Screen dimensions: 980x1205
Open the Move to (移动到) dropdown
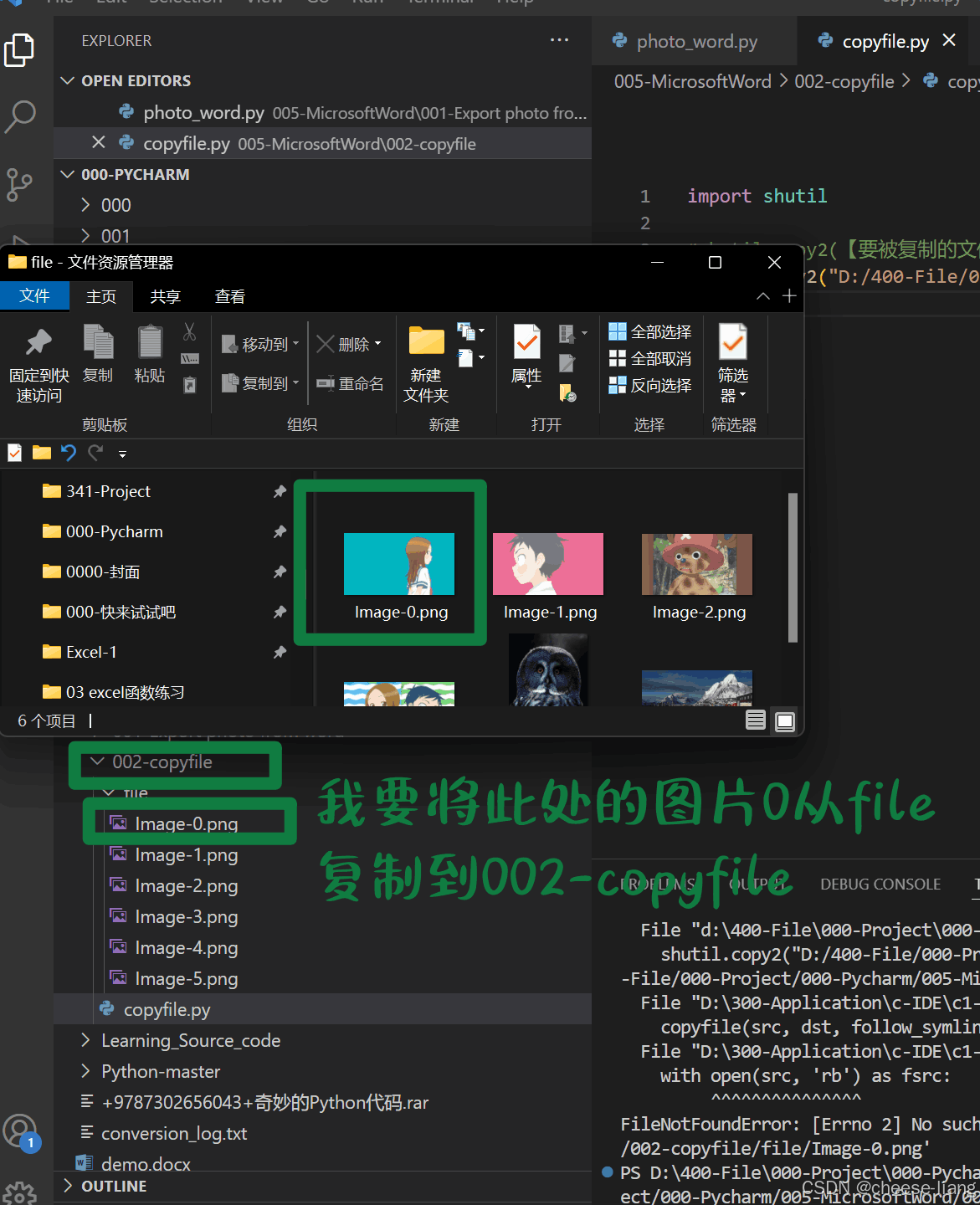point(260,344)
